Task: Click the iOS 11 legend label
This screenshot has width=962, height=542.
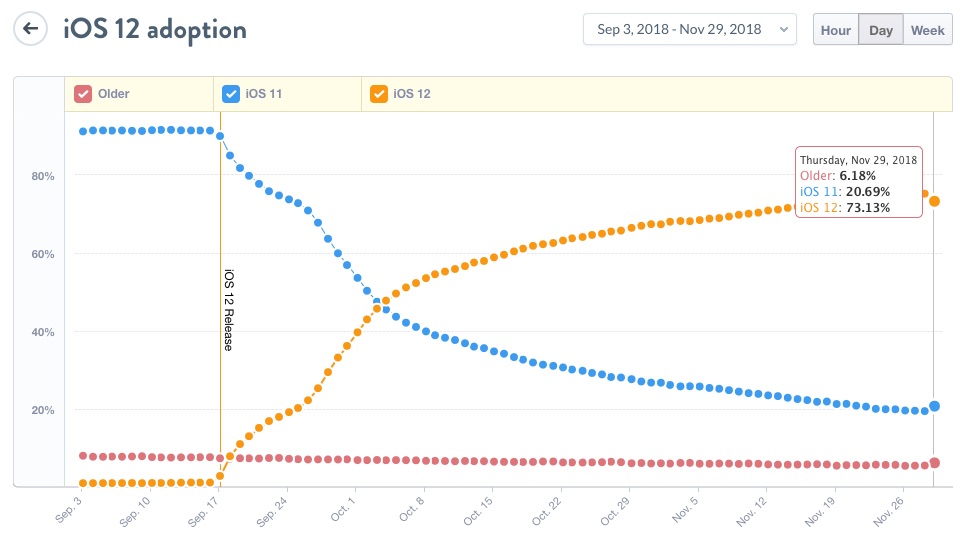Action: (263, 94)
